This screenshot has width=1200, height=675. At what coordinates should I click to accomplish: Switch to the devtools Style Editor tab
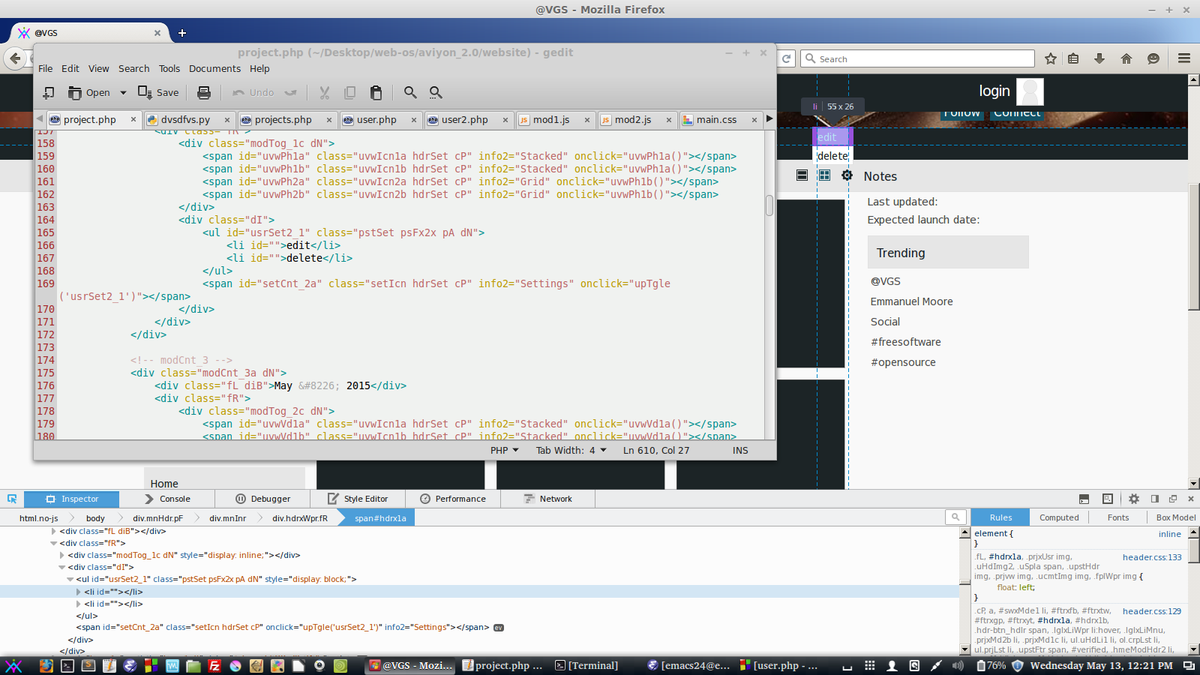(358, 498)
